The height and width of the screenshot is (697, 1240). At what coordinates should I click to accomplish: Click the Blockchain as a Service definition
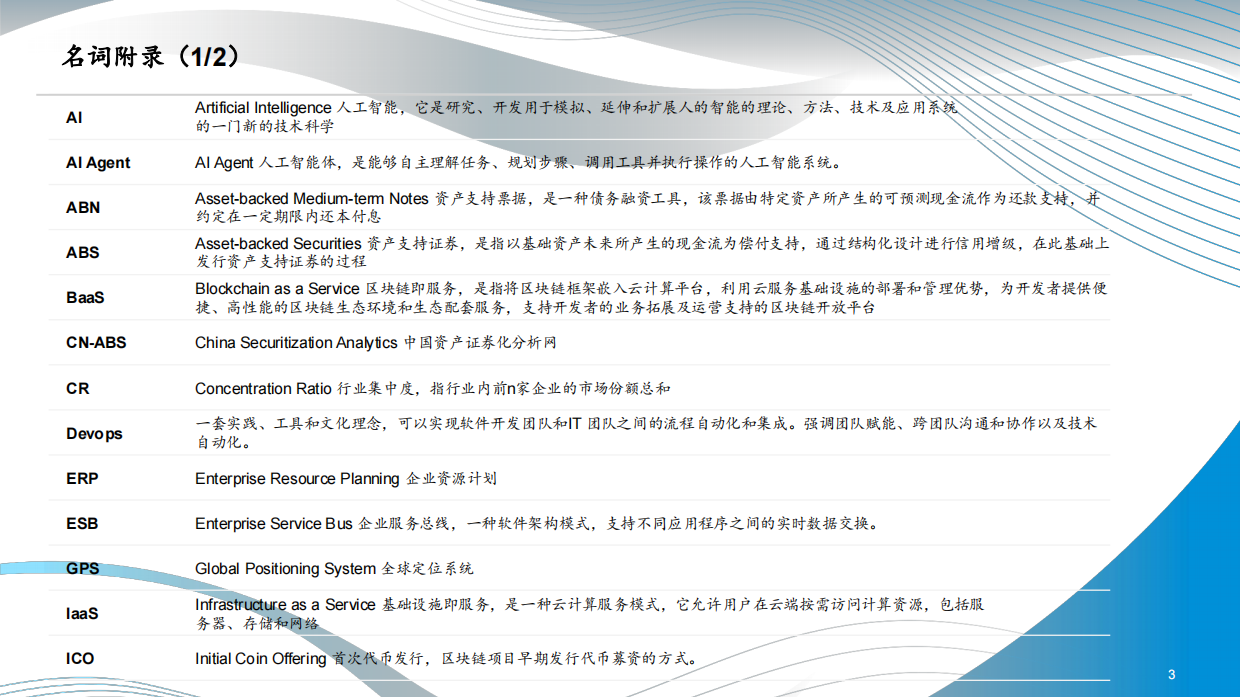pyautogui.click(x=651, y=298)
